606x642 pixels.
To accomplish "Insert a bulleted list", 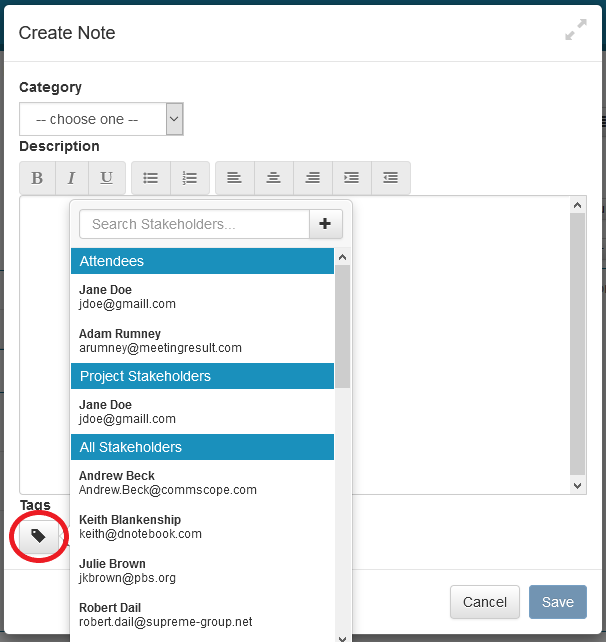I will coord(151,178).
